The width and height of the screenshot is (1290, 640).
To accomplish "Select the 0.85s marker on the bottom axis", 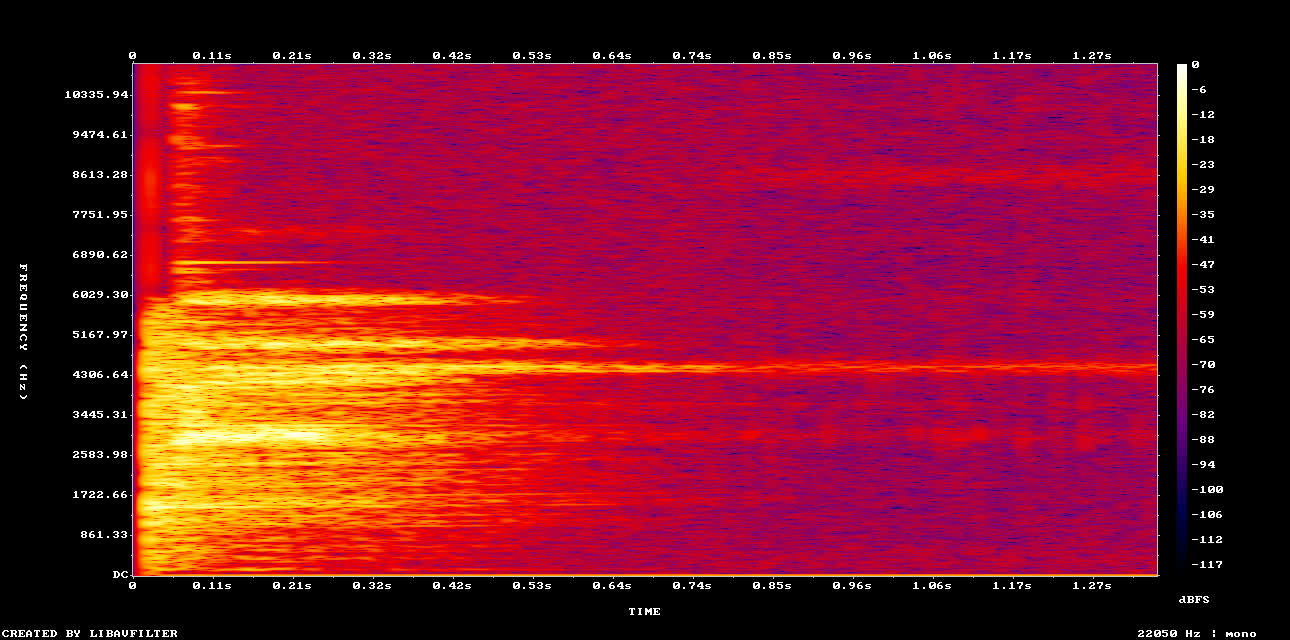I will point(773,587).
